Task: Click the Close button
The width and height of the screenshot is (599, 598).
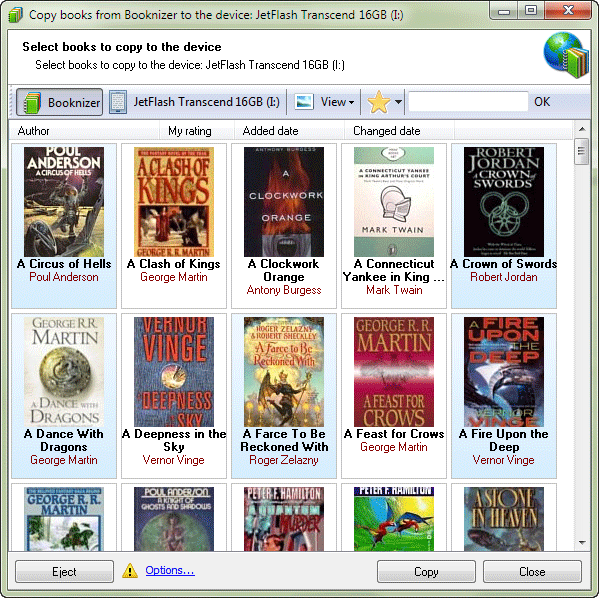Action: 532,572
